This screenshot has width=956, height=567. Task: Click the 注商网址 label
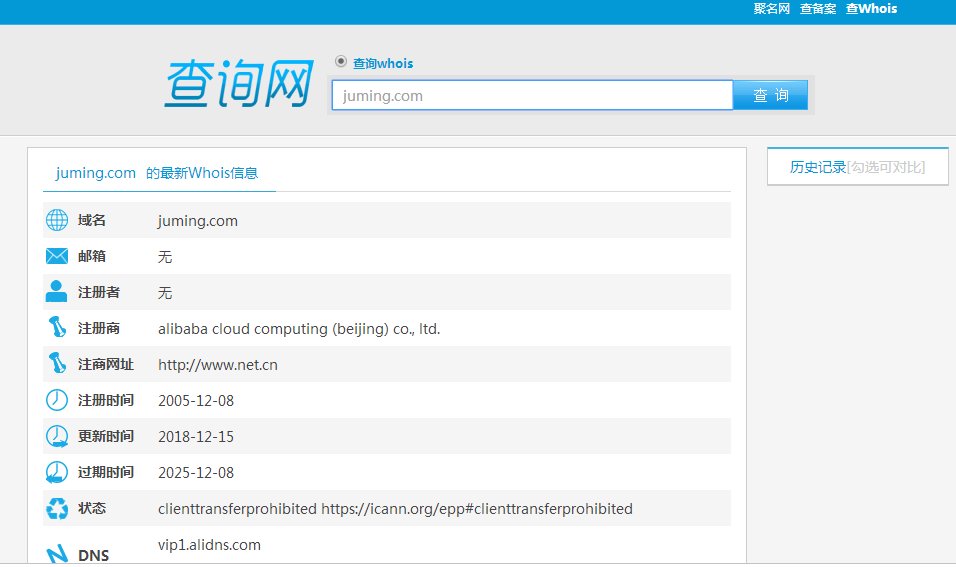click(105, 364)
